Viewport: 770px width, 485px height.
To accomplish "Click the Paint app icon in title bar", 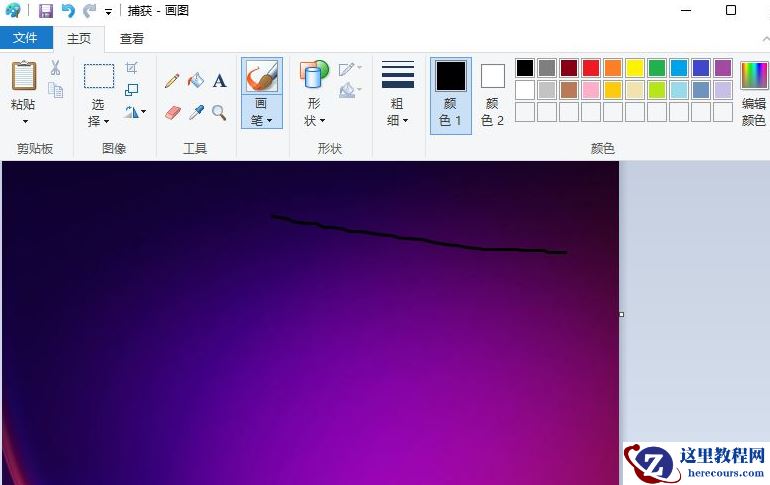I will (13, 10).
